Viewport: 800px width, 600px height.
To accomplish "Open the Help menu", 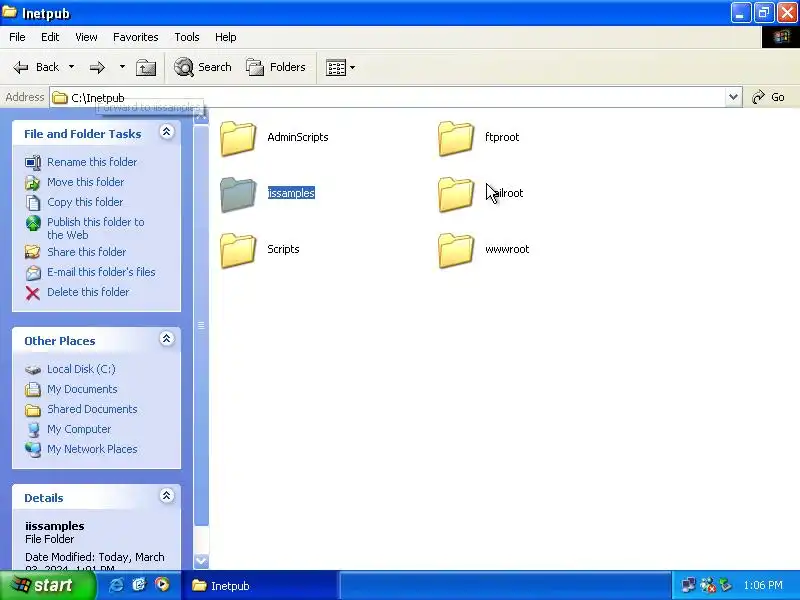I will [x=226, y=37].
